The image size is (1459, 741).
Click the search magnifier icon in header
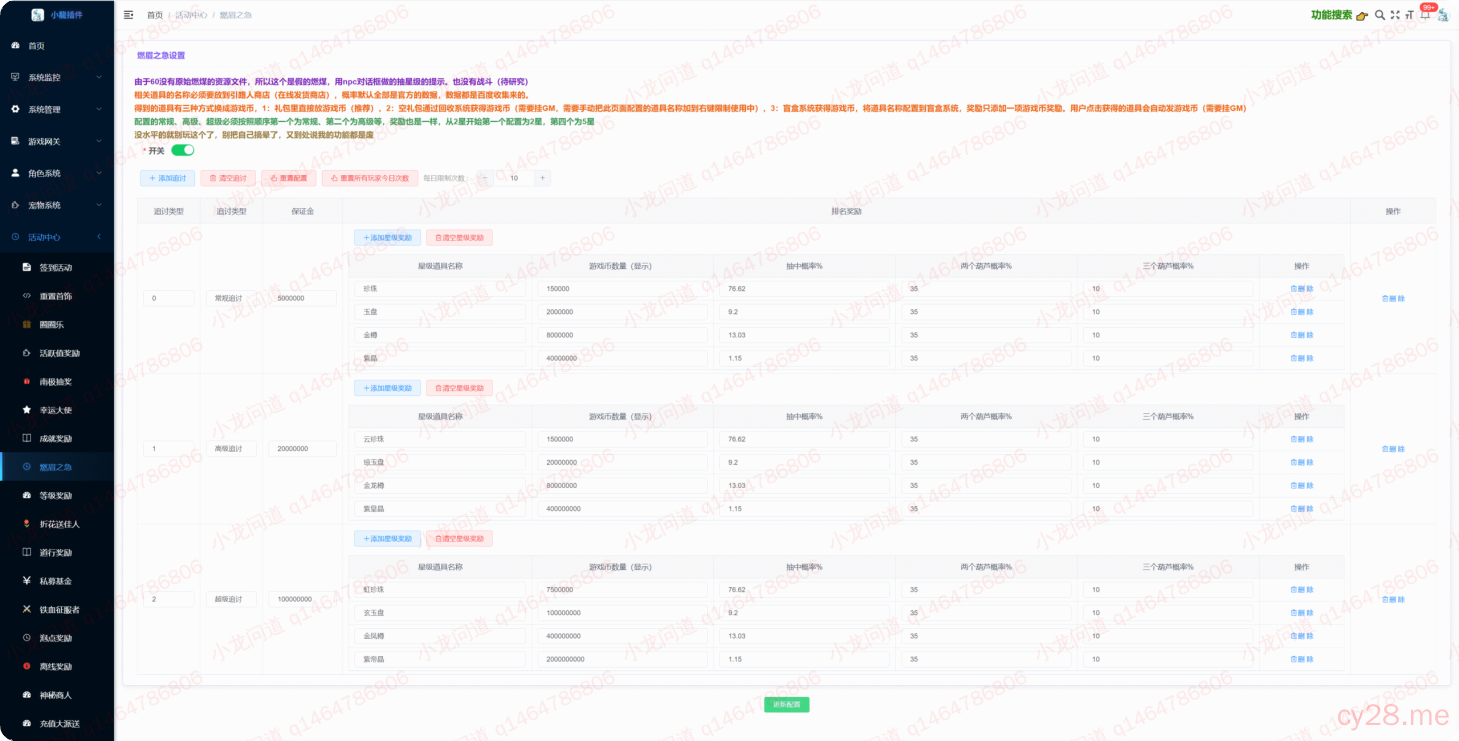tap(1380, 15)
